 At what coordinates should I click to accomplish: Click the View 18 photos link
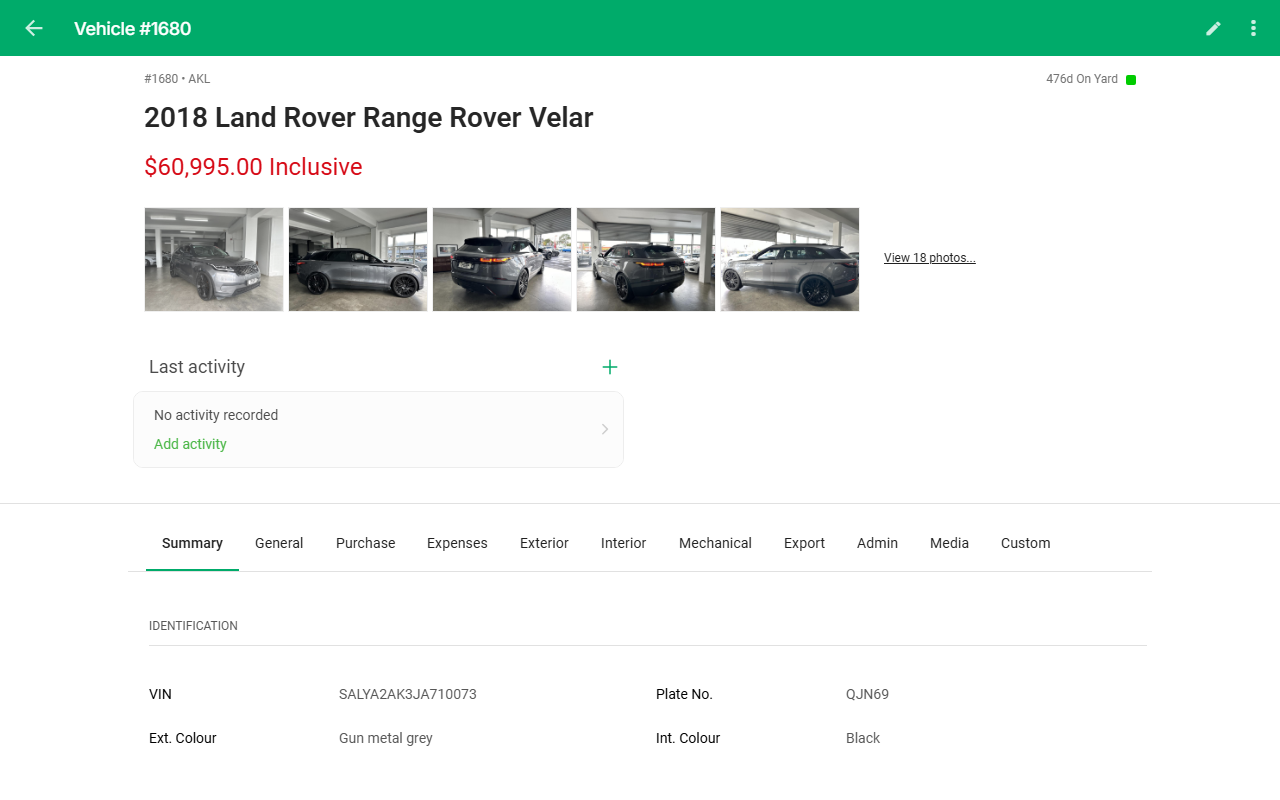coord(929,258)
